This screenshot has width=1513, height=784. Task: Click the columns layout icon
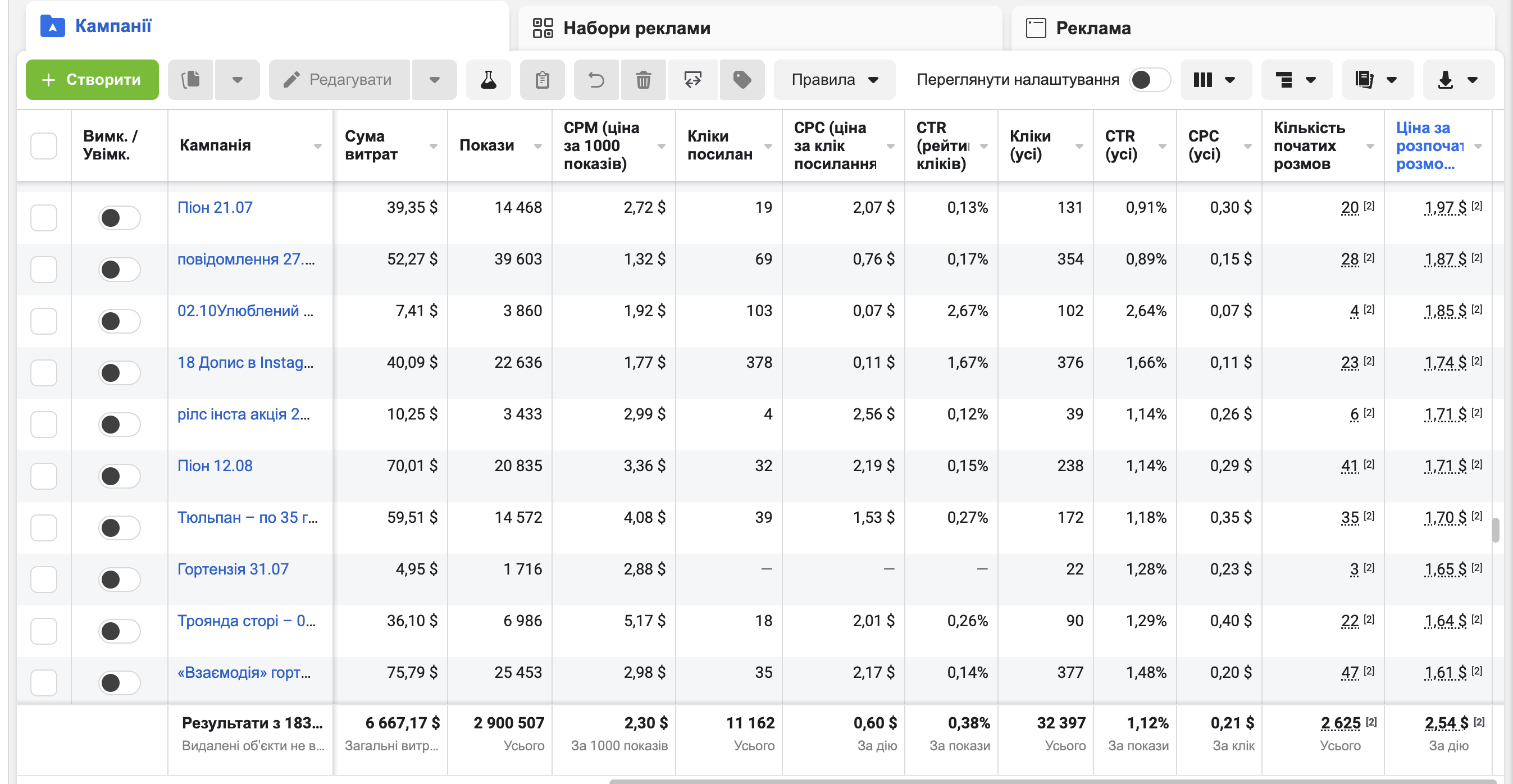tap(1203, 79)
